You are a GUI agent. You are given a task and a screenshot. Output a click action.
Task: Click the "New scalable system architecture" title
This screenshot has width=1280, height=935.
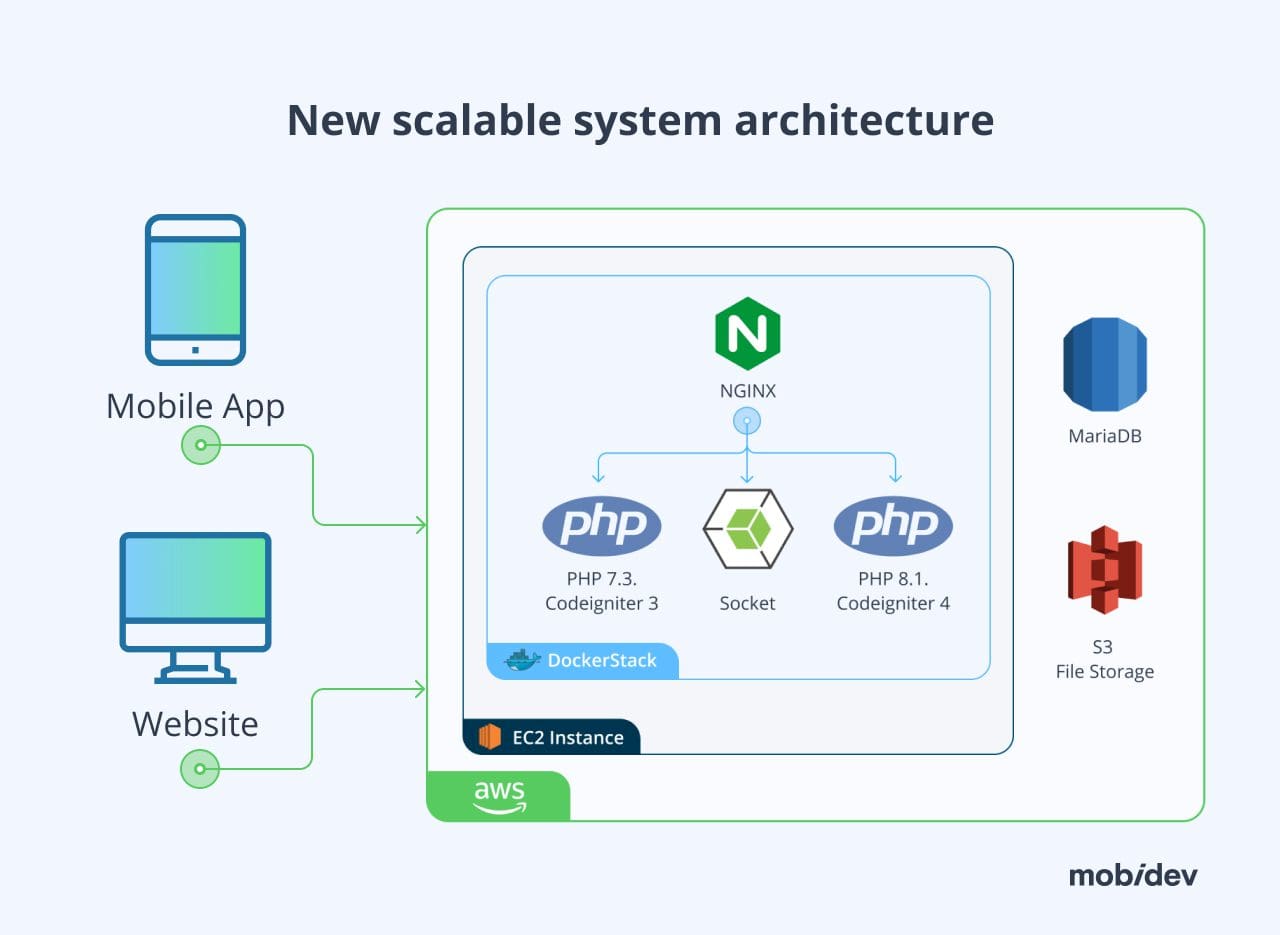click(640, 120)
